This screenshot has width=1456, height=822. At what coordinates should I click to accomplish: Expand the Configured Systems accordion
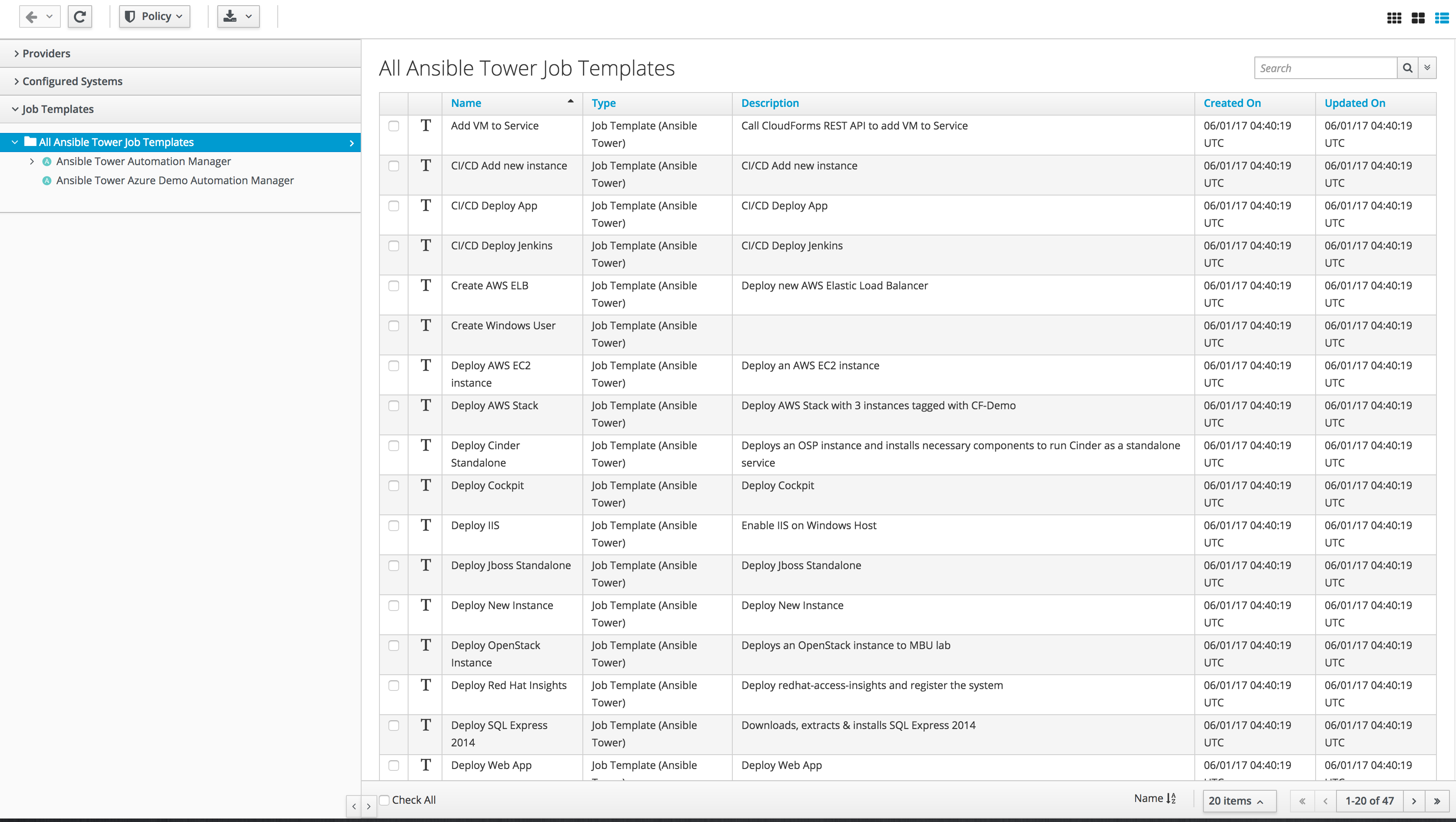180,81
